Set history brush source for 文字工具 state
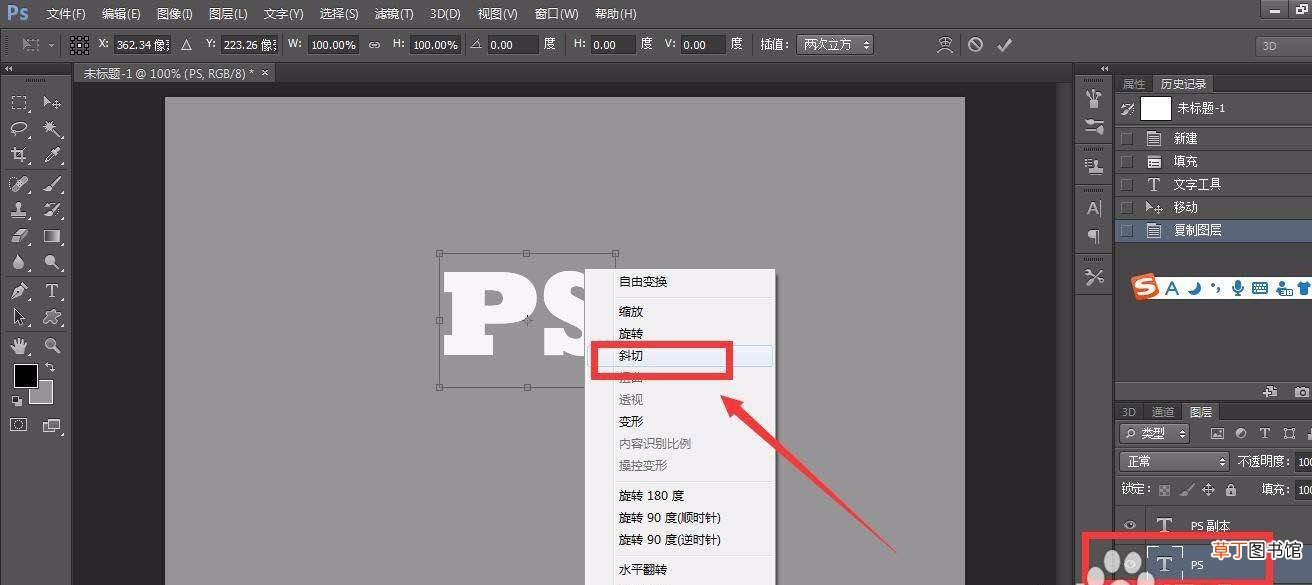The image size is (1312, 585). [1127, 184]
